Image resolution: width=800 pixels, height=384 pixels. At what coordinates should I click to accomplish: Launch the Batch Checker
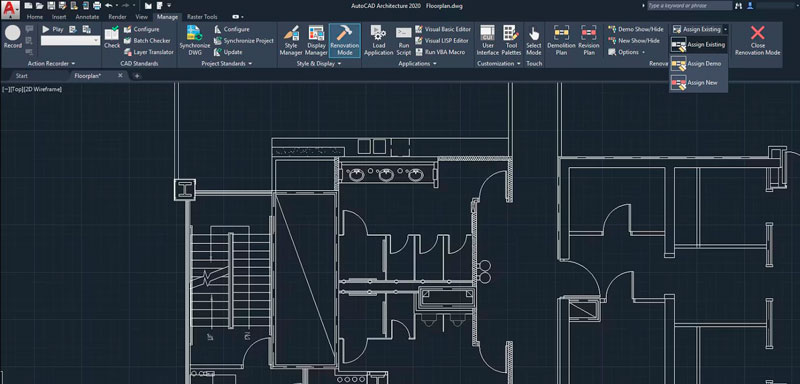[147, 40]
